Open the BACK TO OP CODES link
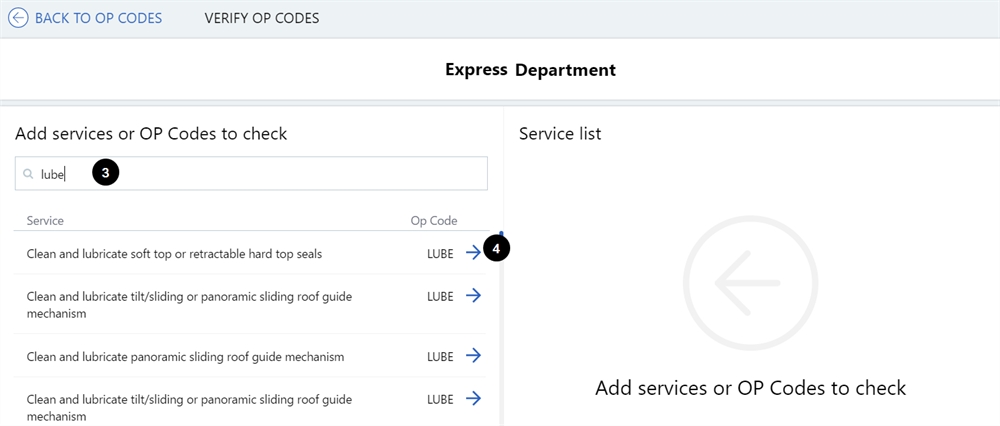Viewport: 1000px width, 426px height. click(98, 18)
